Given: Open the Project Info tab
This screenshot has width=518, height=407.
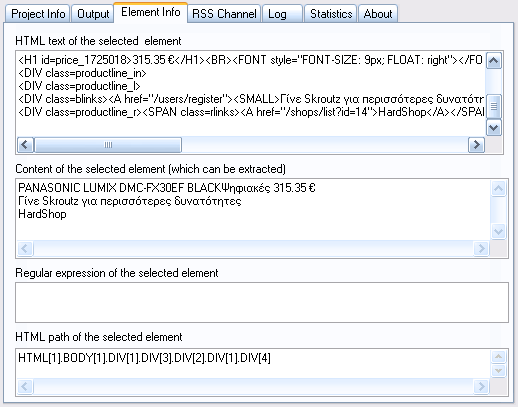Looking at the screenshot, I should pyautogui.click(x=37, y=14).
